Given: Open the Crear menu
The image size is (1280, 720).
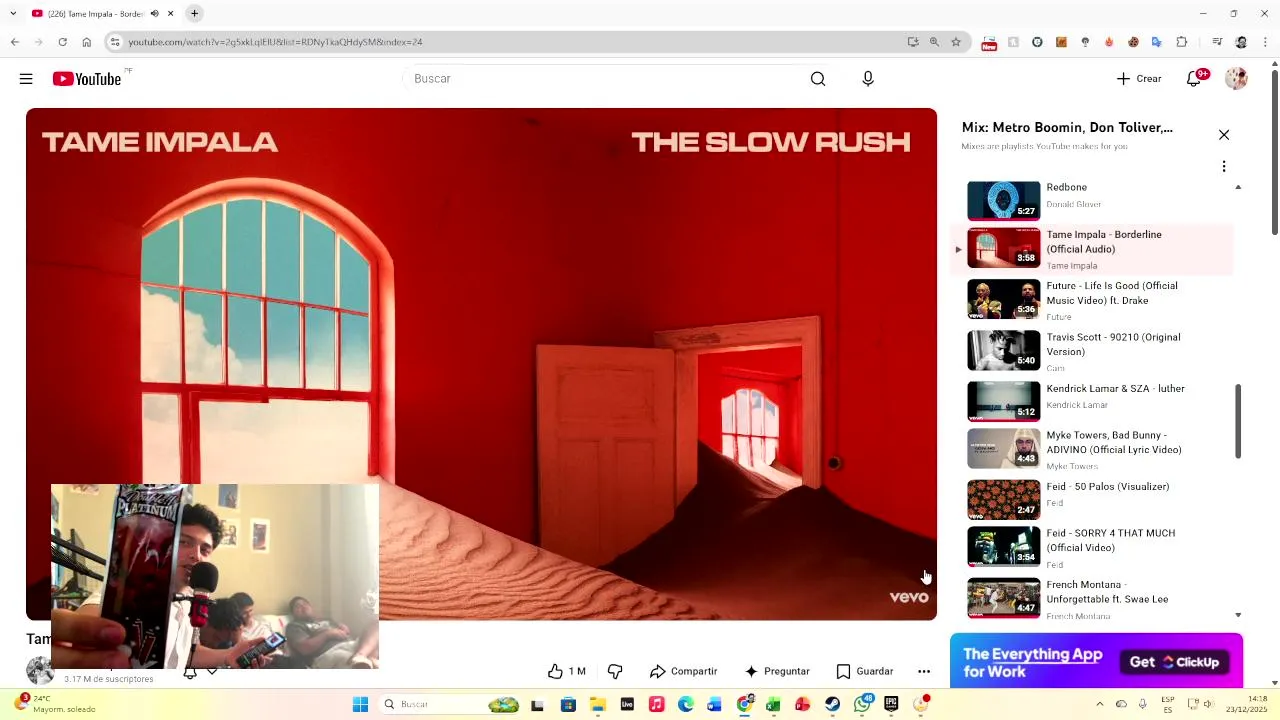Looking at the screenshot, I should point(1139,79).
